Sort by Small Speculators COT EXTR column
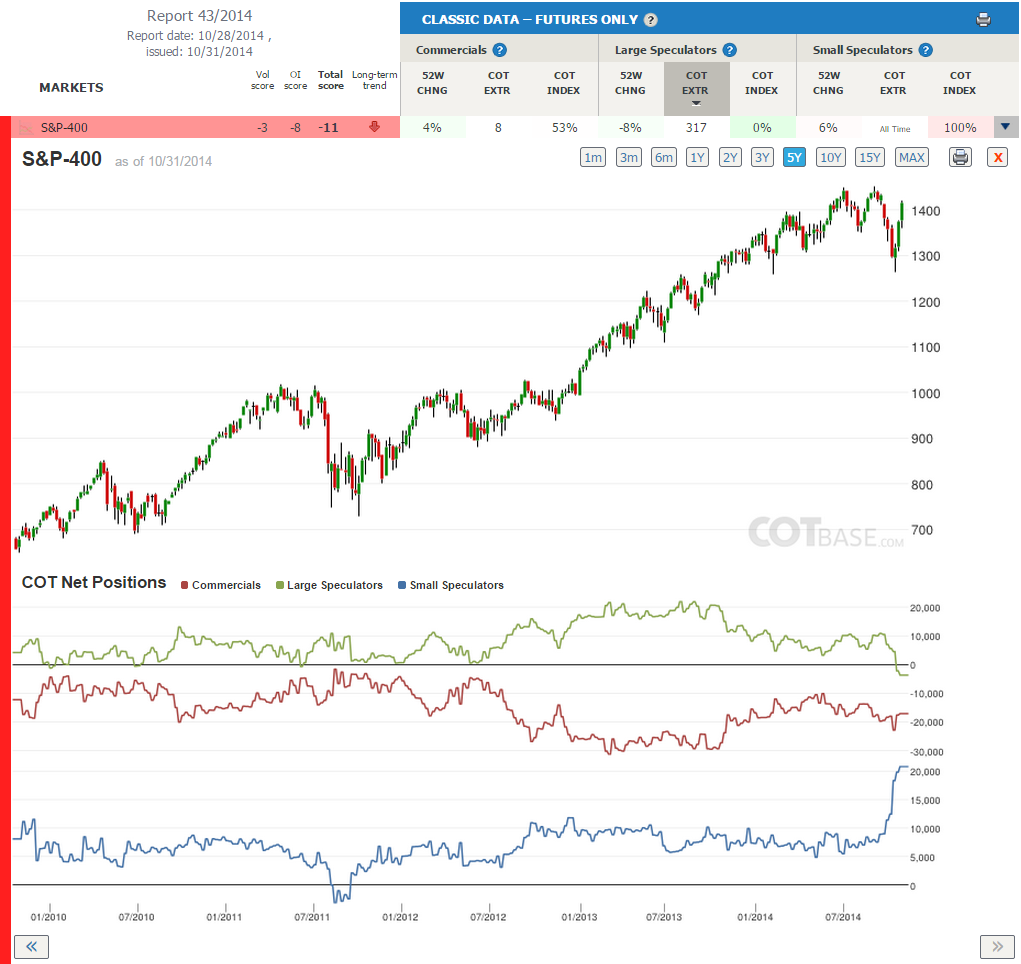1021x964 pixels. click(893, 83)
